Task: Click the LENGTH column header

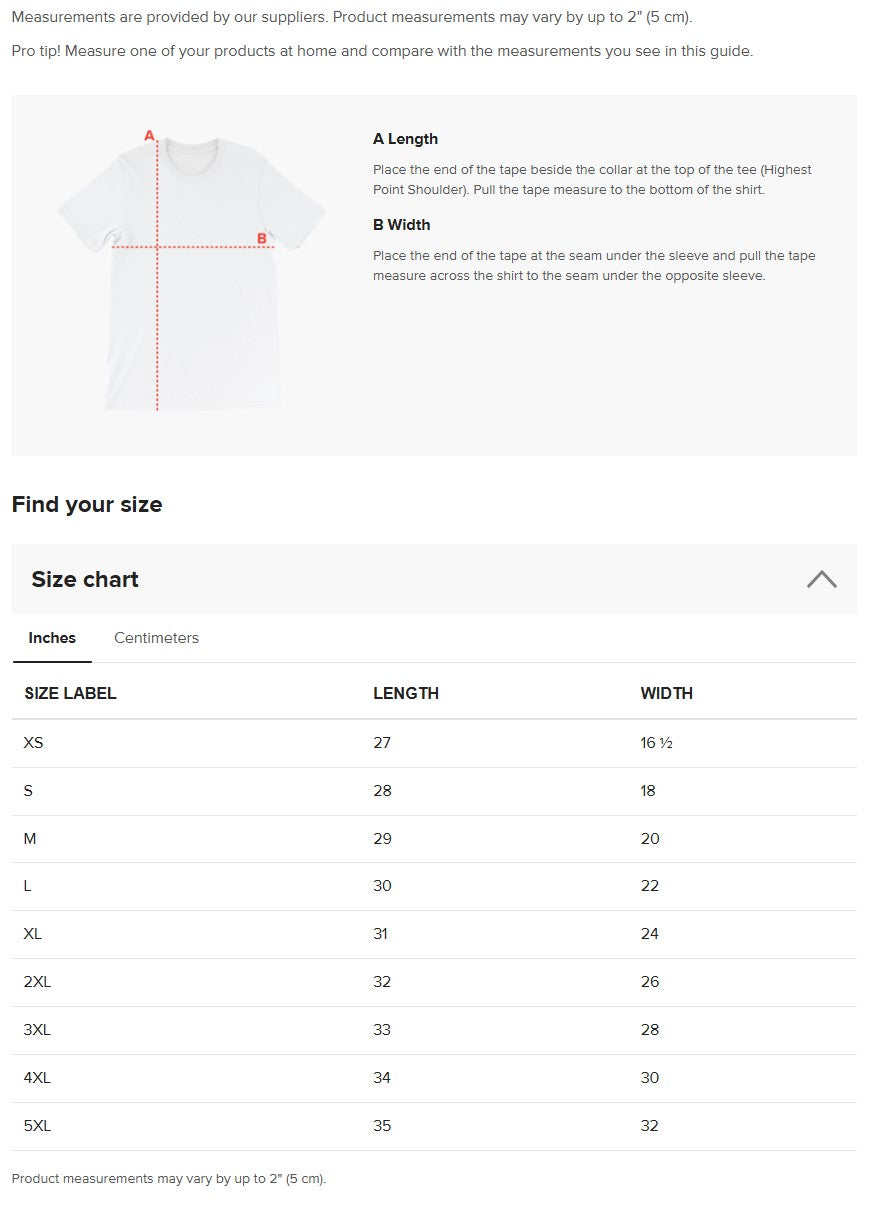Action: click(x=406, y=693)
